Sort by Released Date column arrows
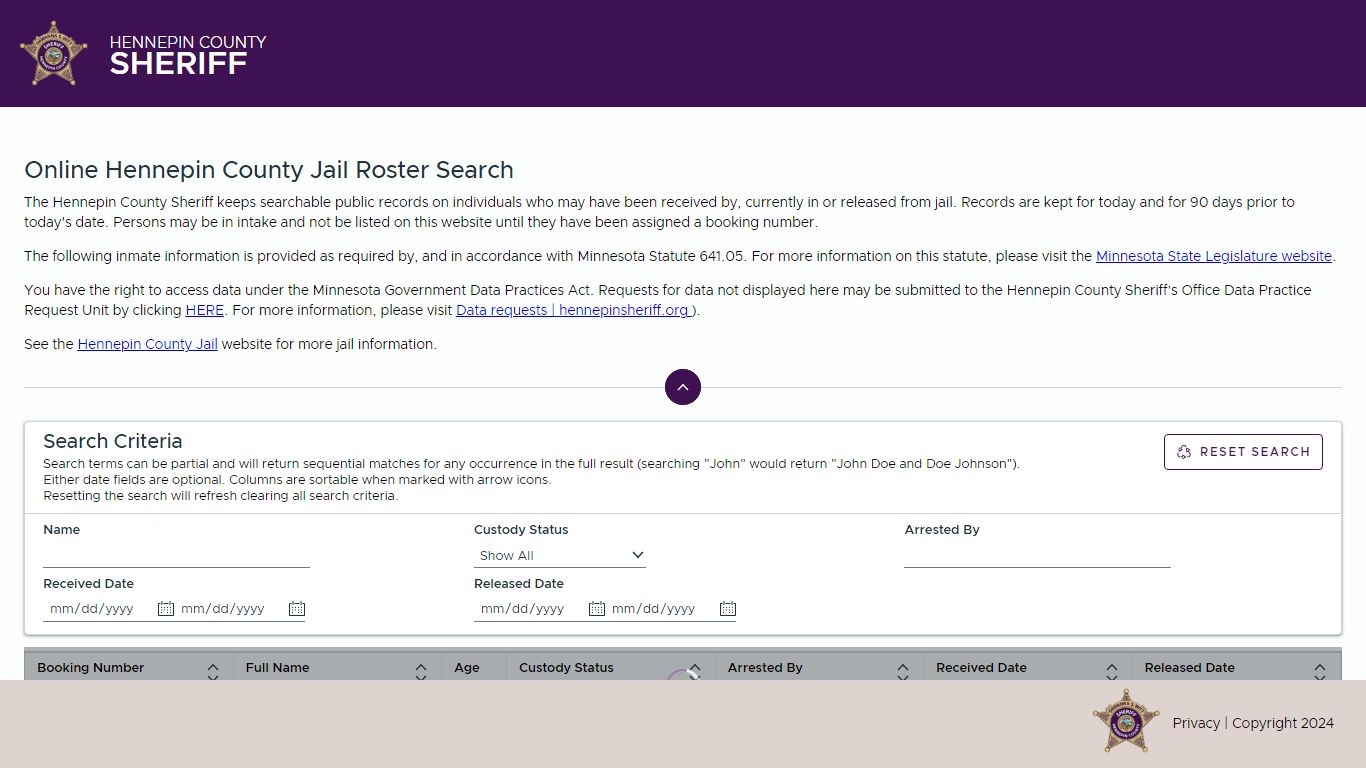Screen dimensions: 1366x768 1320,670
